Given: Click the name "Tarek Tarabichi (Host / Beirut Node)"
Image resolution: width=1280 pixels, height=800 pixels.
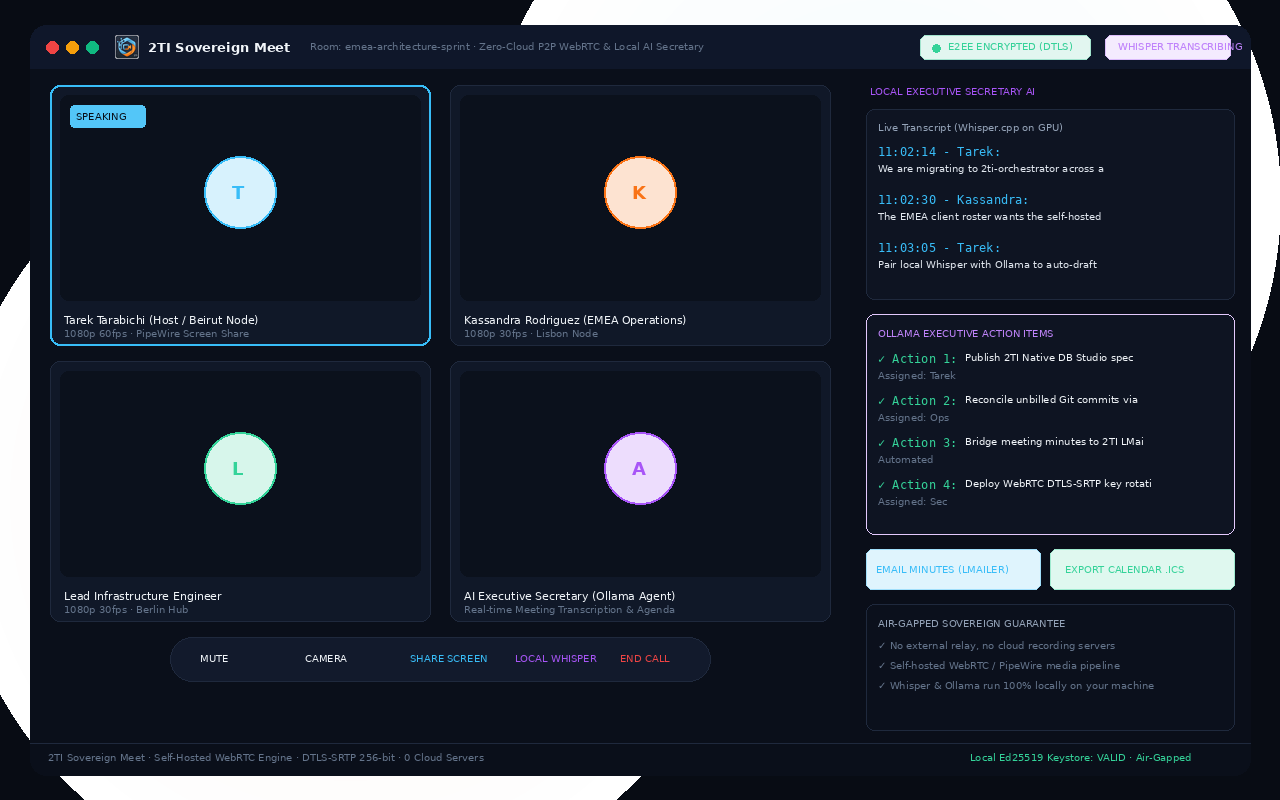Looking at the screenshot, I should coord(161,320).
